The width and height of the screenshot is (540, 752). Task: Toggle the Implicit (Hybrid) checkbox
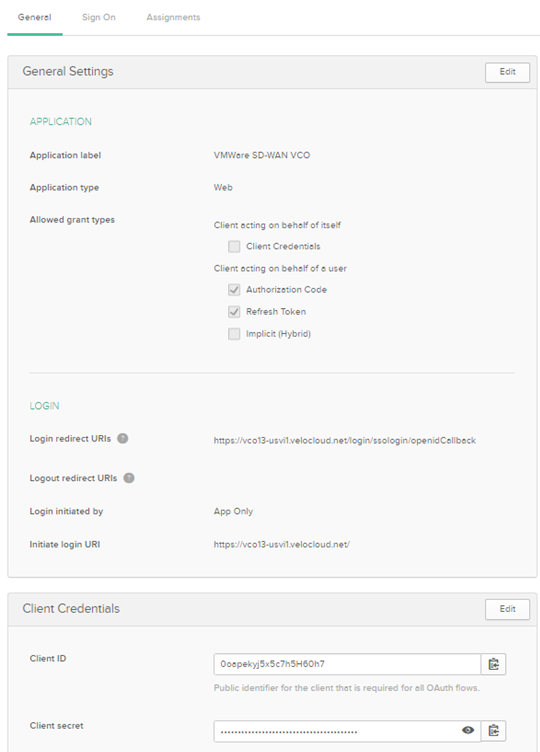pyautogui.click(x=234, y=334)
